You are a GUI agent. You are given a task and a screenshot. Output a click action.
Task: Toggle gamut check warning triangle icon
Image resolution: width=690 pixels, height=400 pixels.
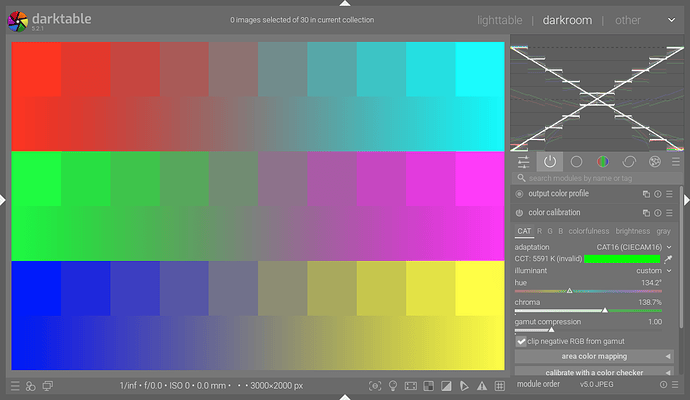(479, 385)
